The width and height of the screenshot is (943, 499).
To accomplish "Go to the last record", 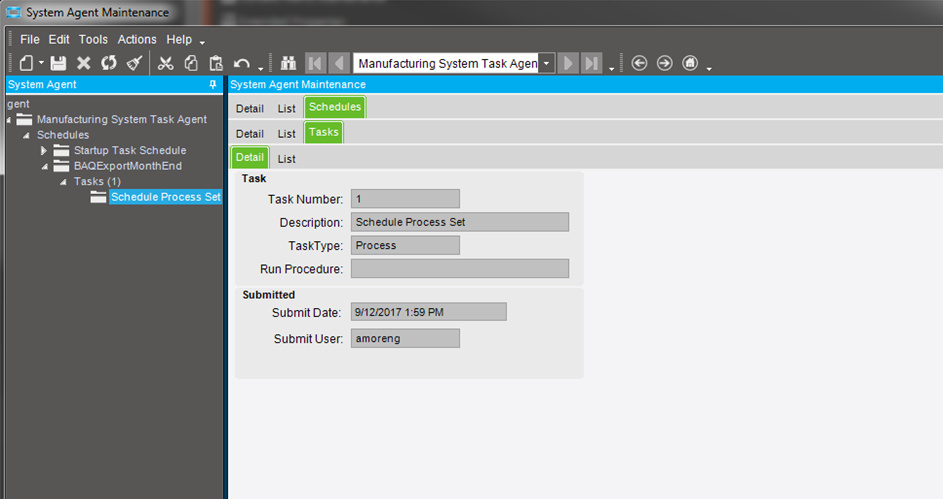I will click(592, 63).
